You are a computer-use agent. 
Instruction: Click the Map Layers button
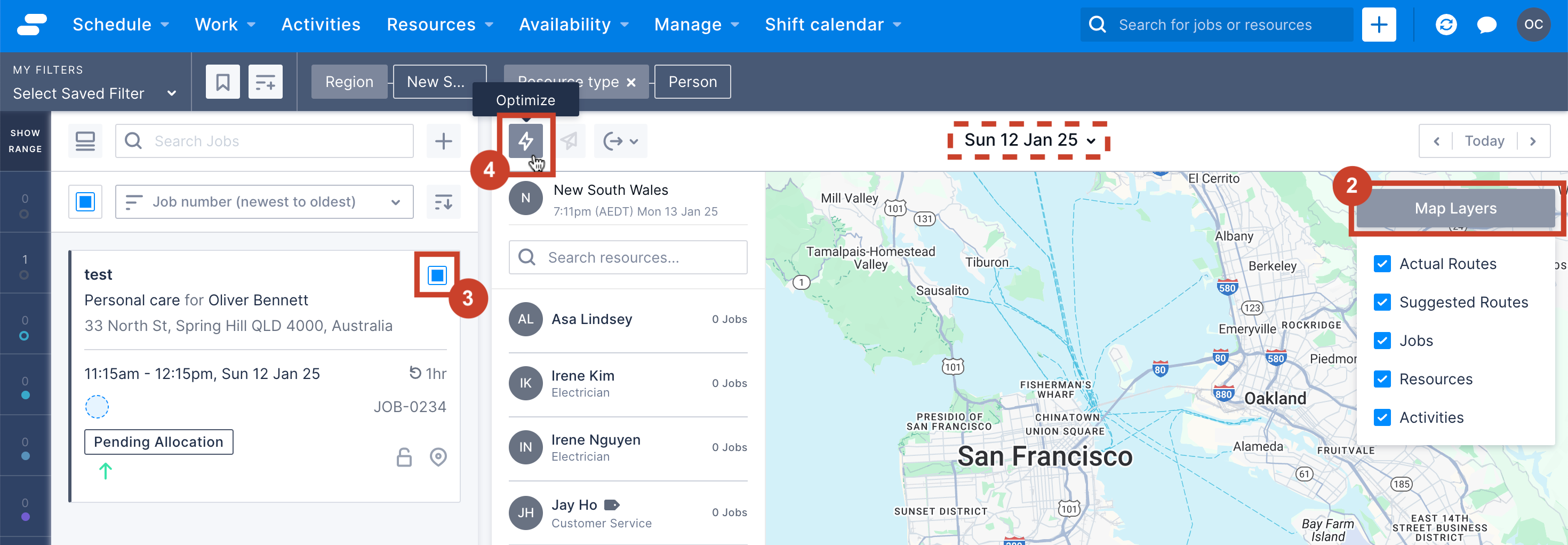[x=1455, y=208]
